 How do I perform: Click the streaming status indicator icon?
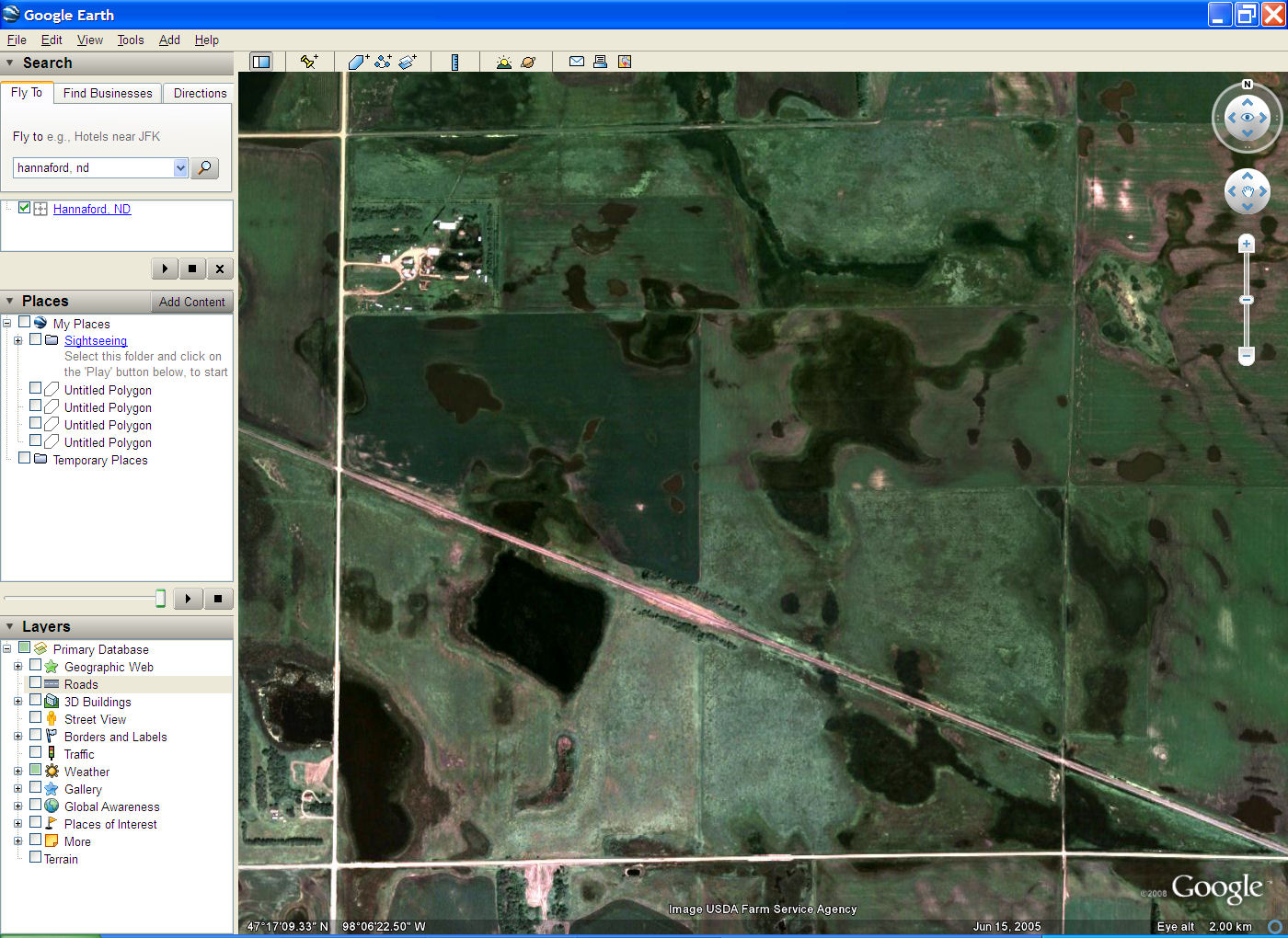click(x=1275, y=926)
